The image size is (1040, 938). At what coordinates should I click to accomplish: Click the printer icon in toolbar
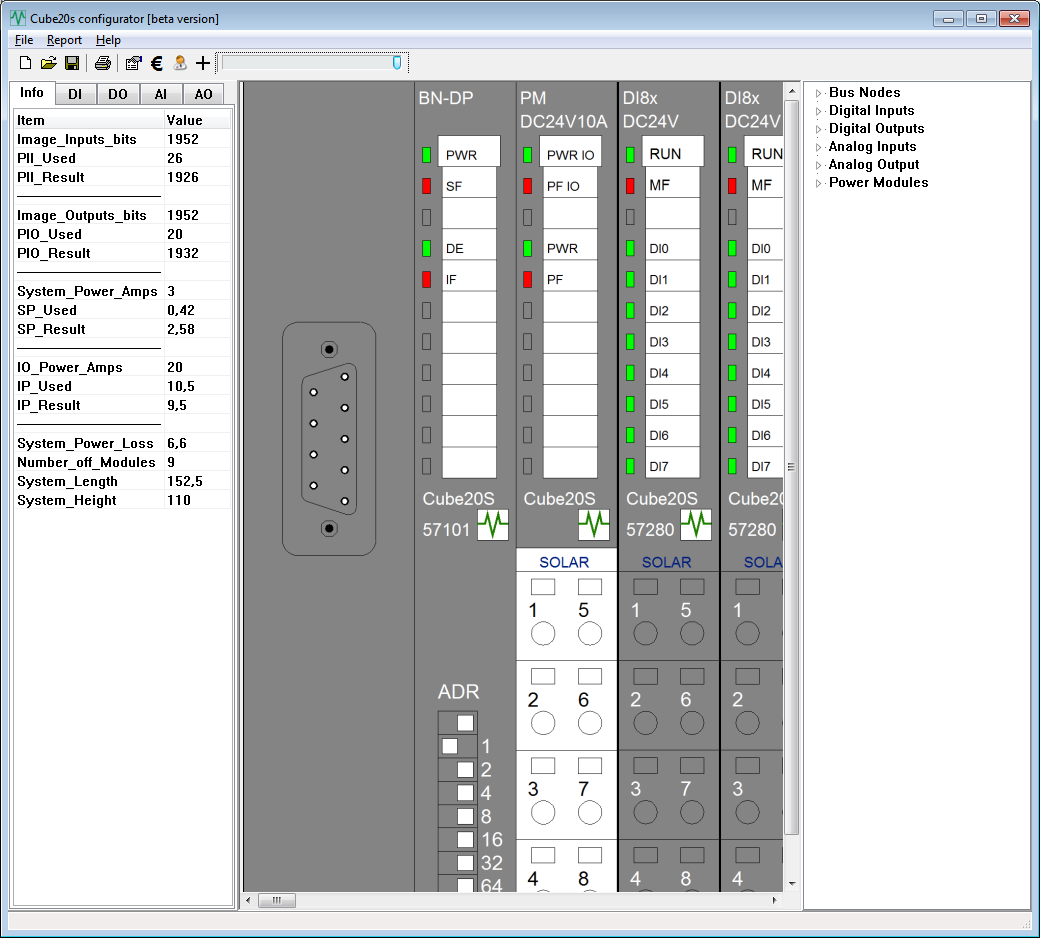click(102, 63)
